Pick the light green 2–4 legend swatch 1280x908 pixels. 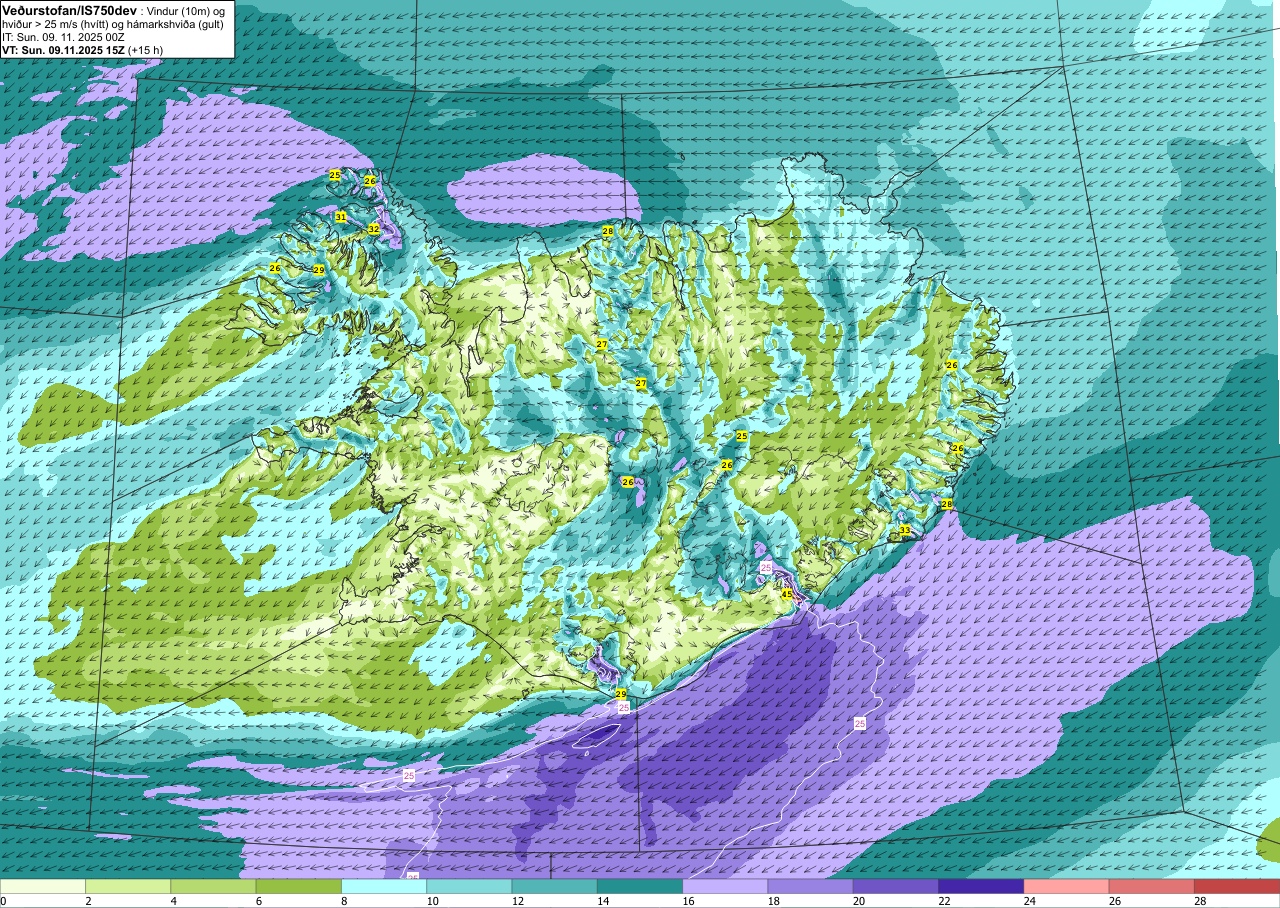128,886
